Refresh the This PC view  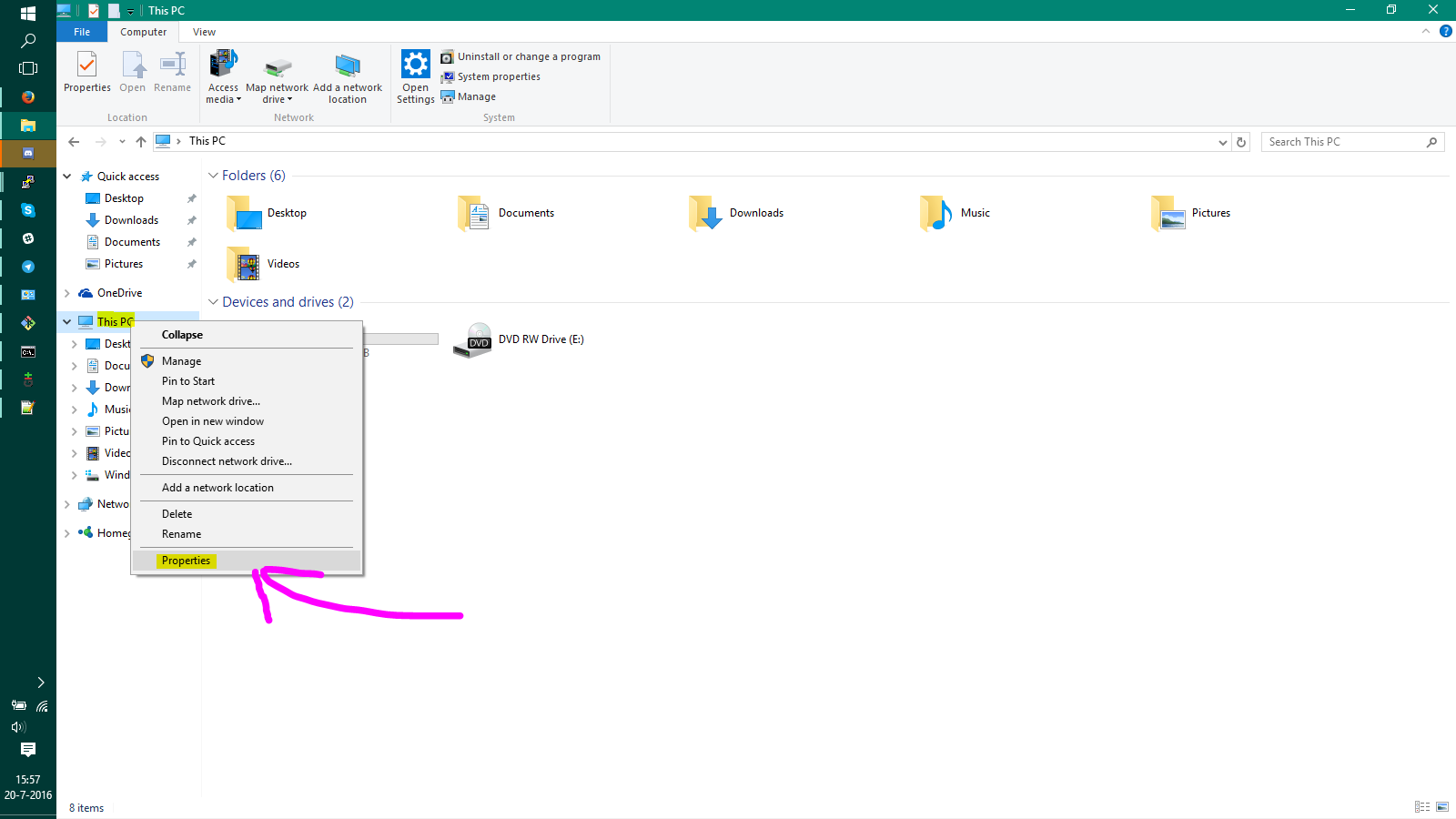pos(1241,142)
